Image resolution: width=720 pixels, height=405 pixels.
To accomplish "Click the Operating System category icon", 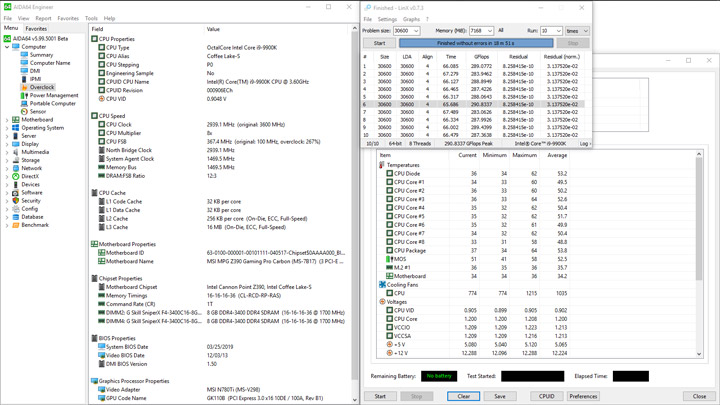I will pos(16,128).
